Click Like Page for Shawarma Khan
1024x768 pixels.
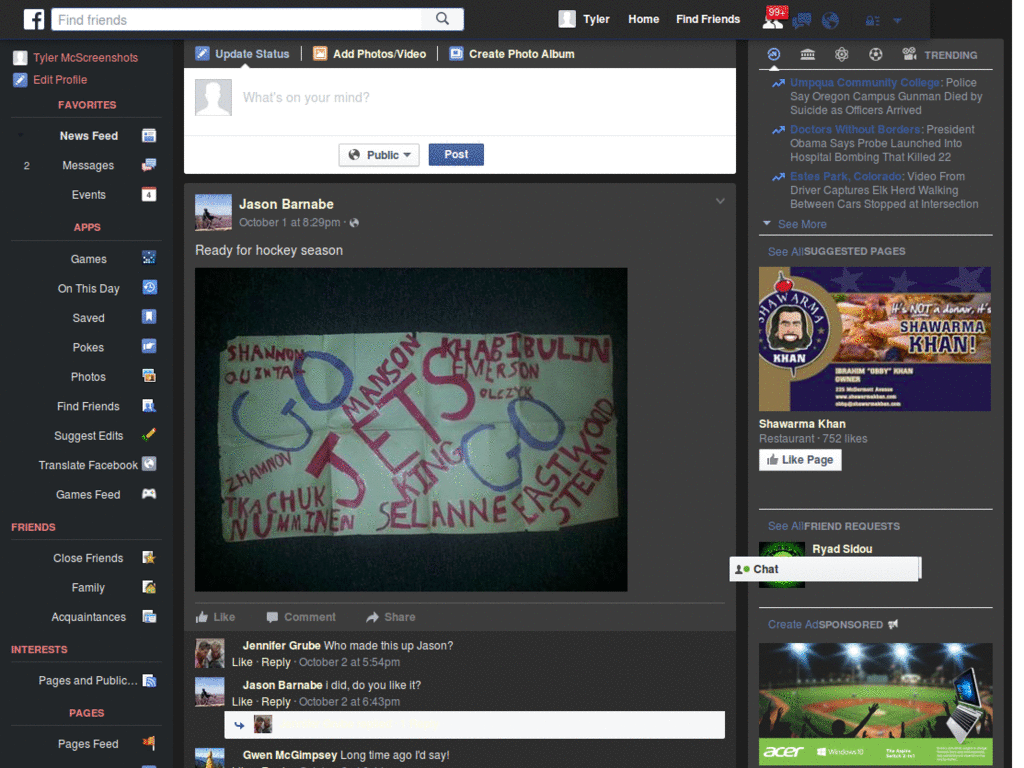(799, 459)
